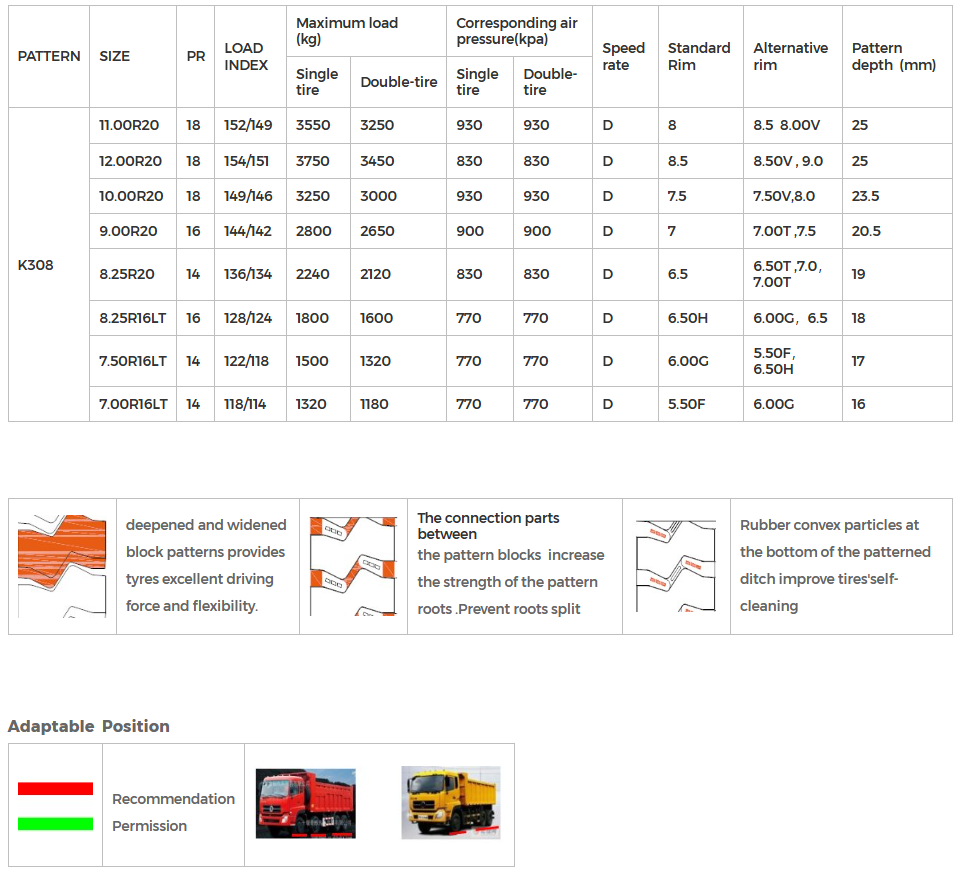Image resolution: width=961 pixels, height=874 pixels.
Task: Click alternative rim 7.00T,7.5
Action: coord(784,231)
